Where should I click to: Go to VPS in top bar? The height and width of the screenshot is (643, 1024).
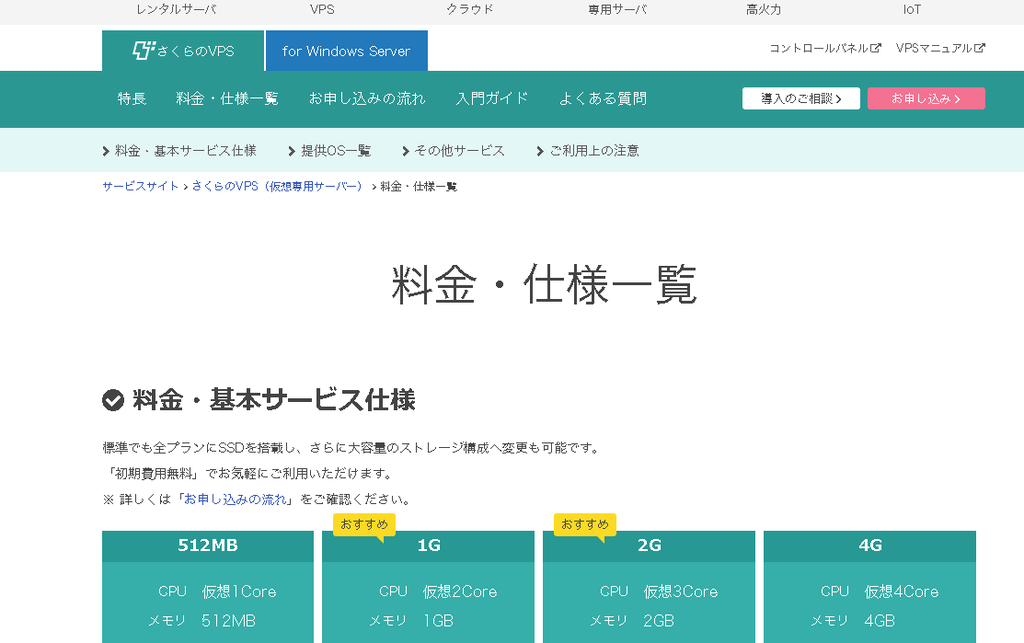pos(322,9)
